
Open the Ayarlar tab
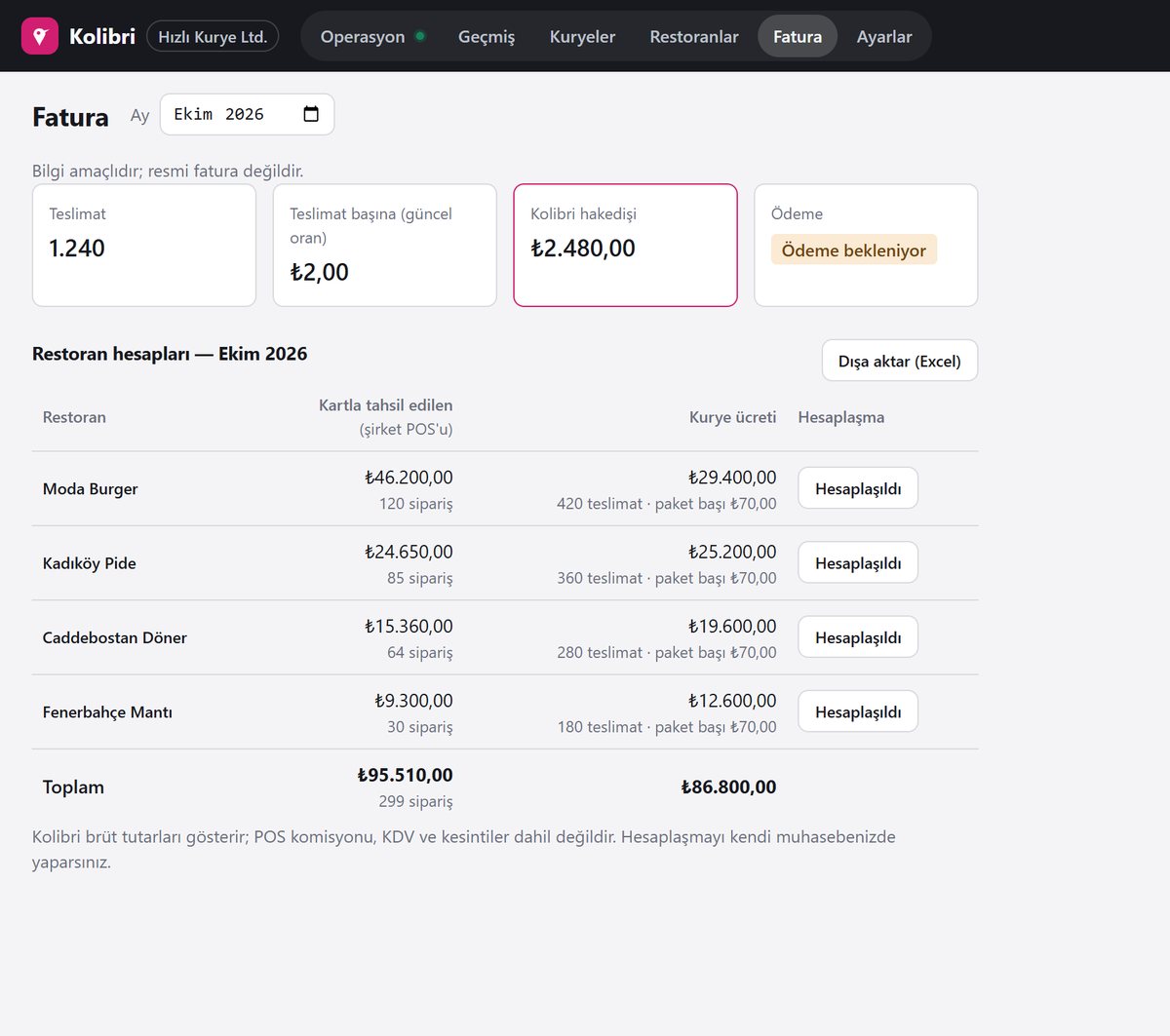(x=884, y=37)
